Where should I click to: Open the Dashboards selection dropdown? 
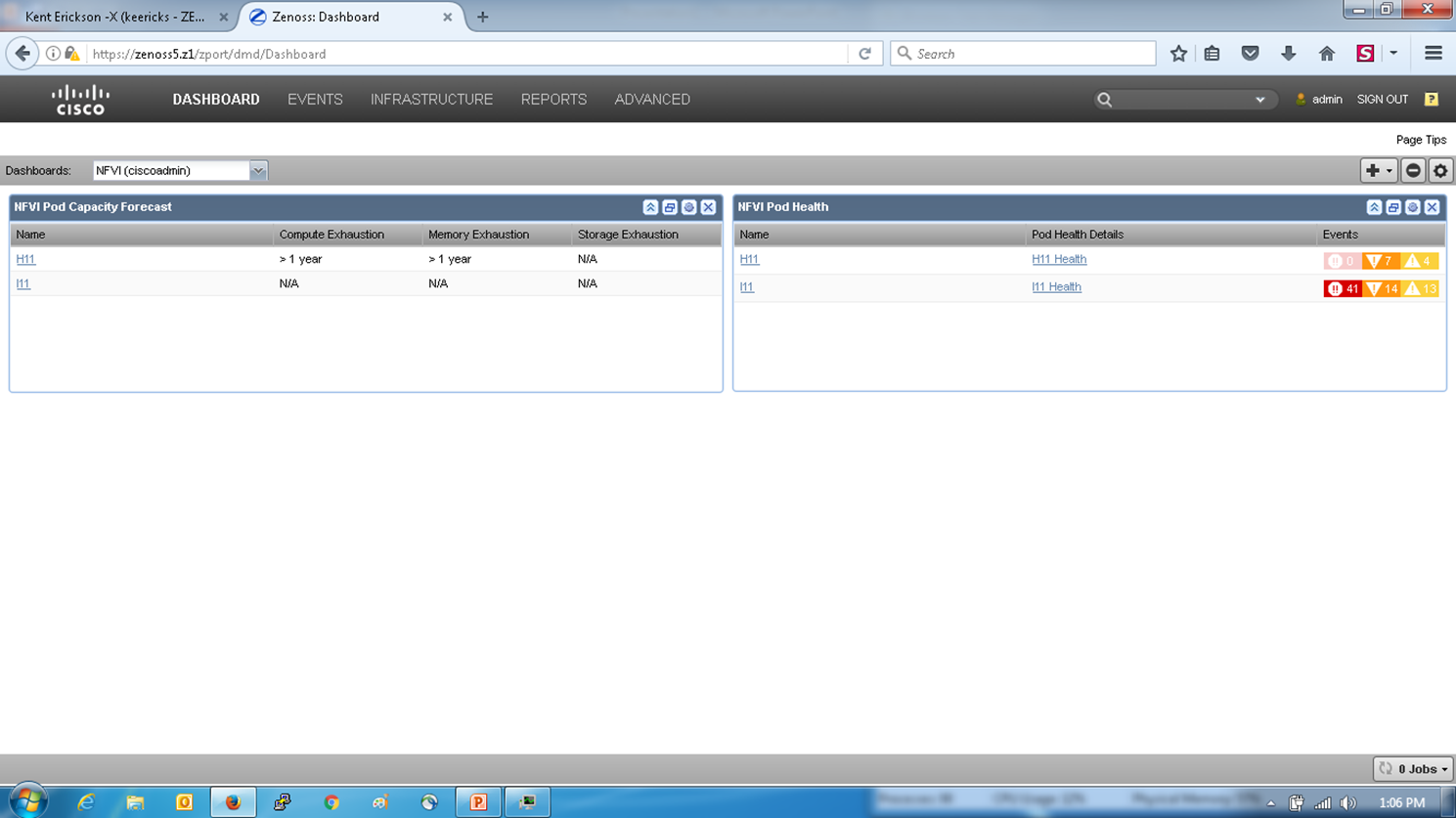pos(258,171)
